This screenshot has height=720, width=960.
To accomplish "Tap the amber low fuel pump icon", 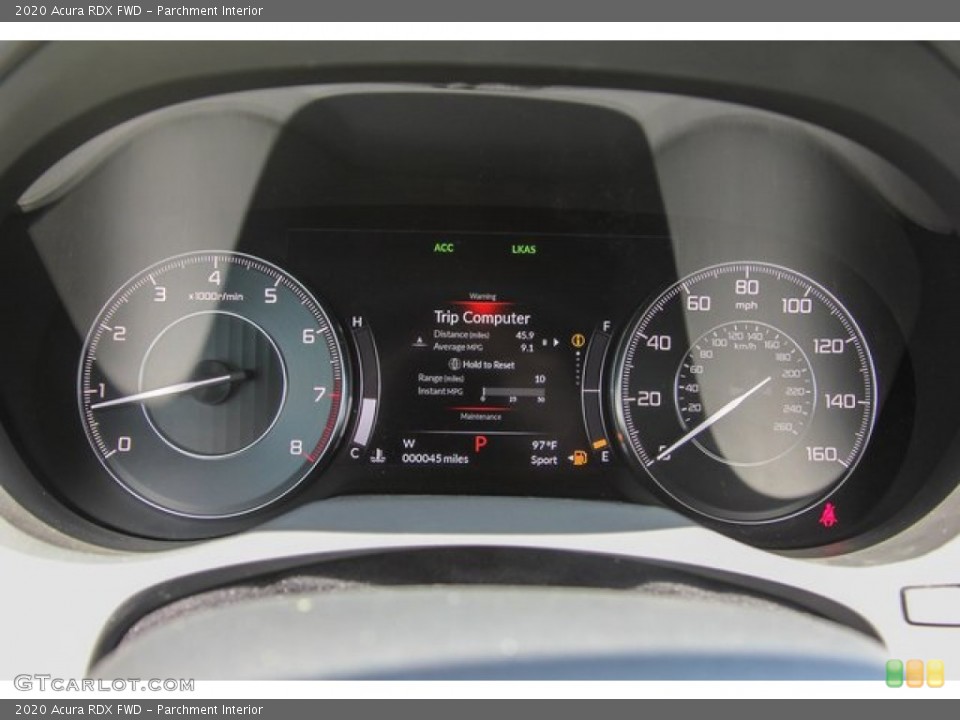I will click(577, 457).
